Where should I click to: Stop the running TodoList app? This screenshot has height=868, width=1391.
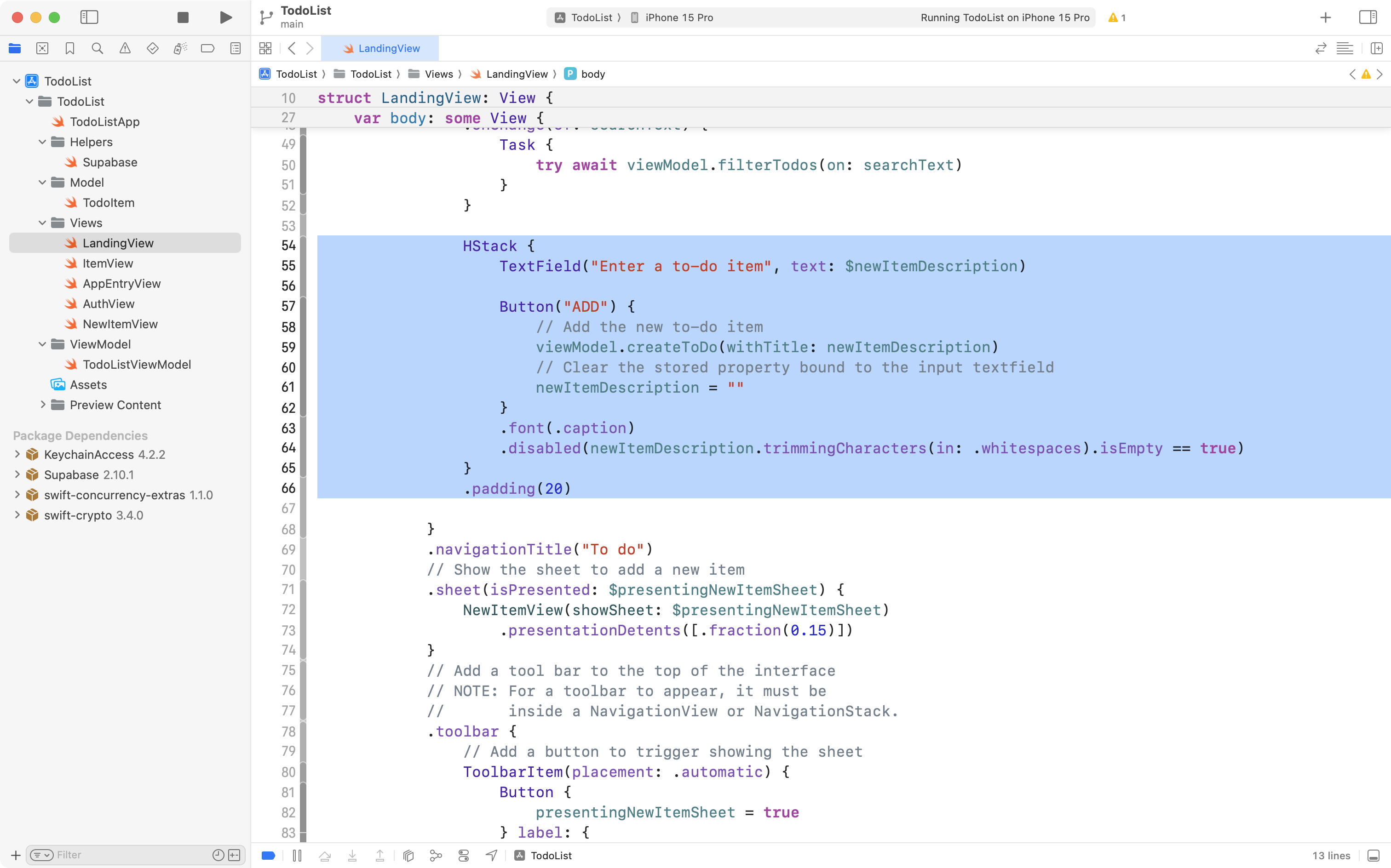[183, 17]
